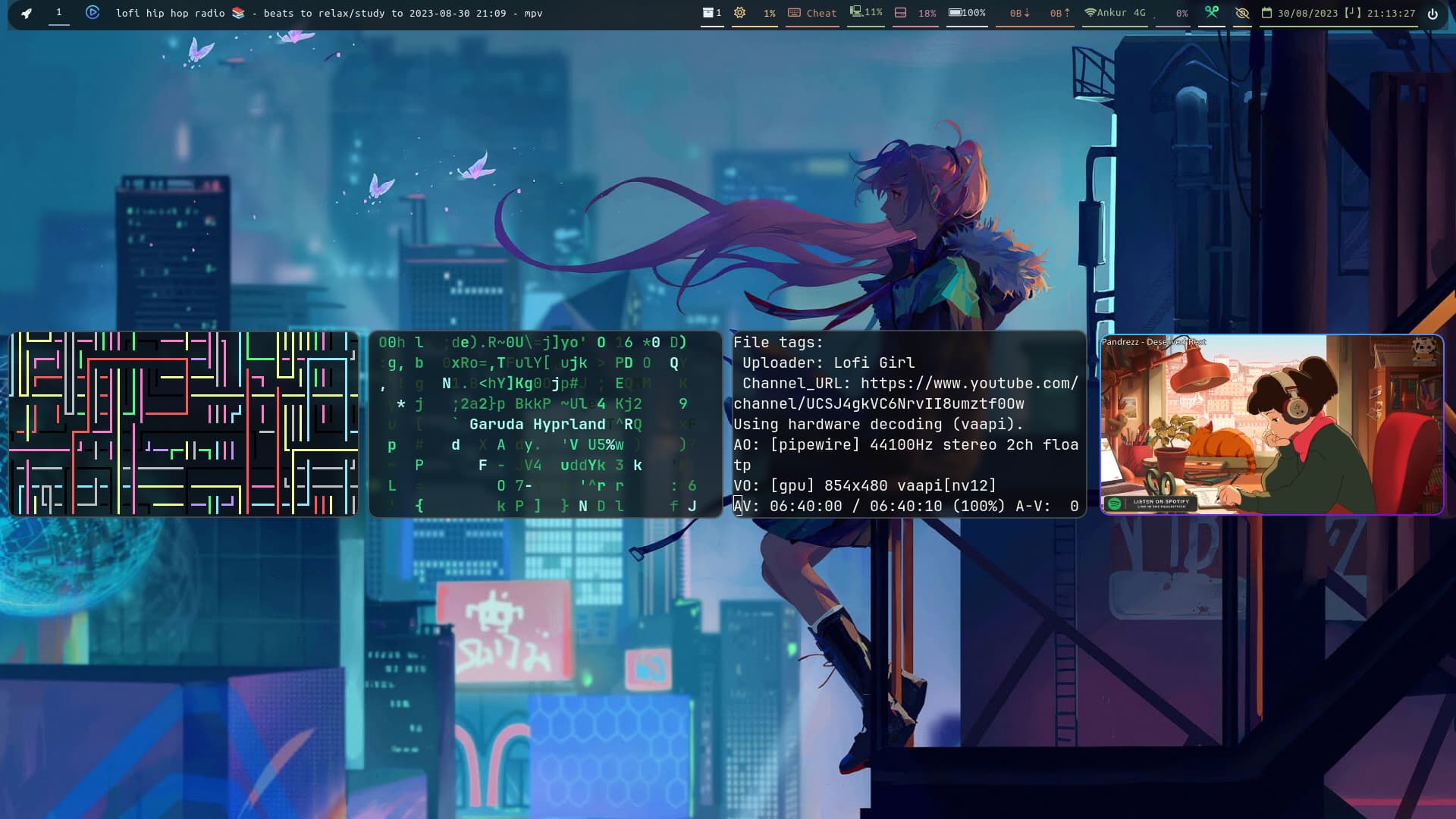Select the 18% disk usage value

tap(927, 14)
